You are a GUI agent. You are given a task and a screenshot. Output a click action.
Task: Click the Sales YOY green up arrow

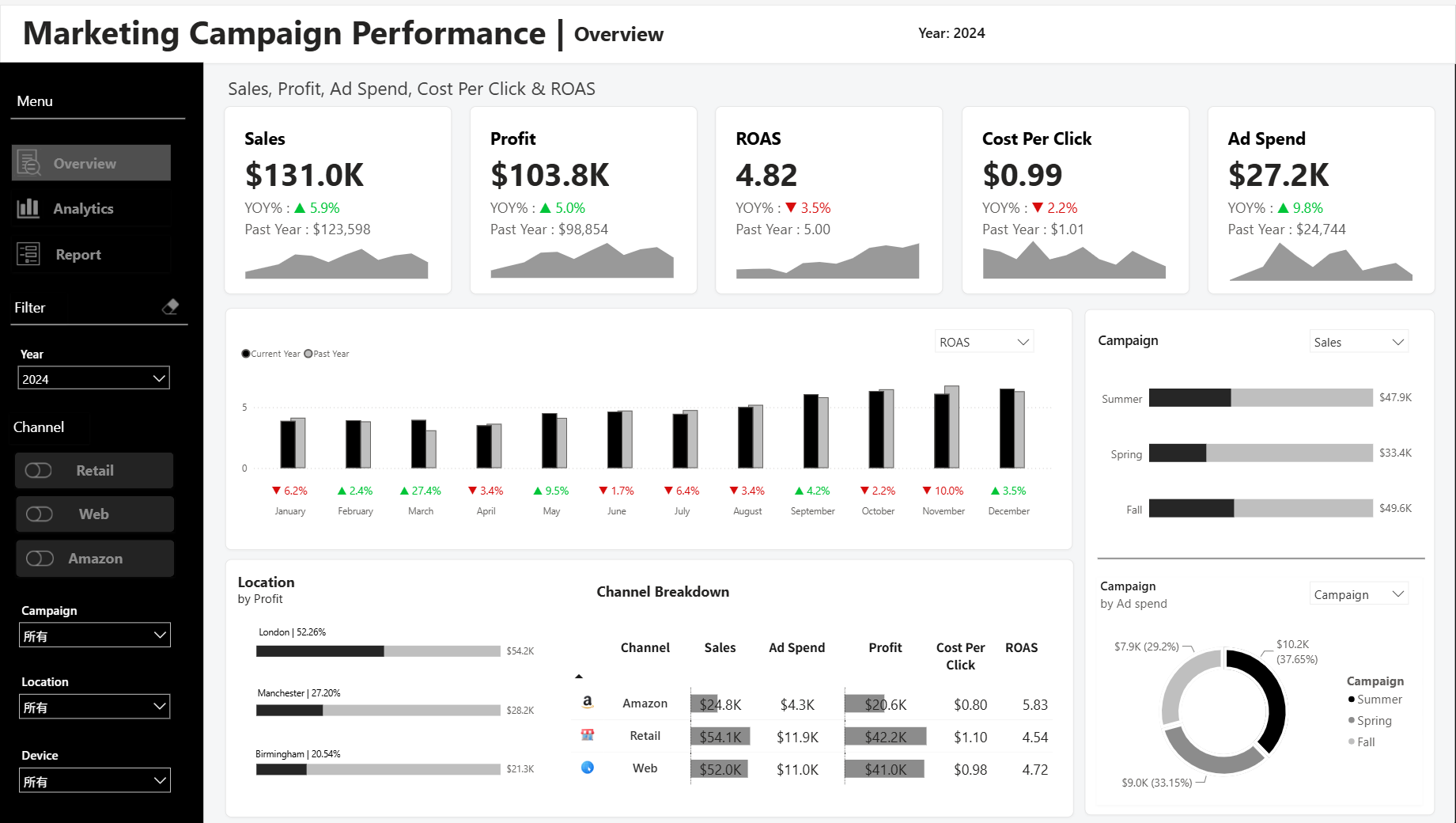pyautogui.click(x=300, y=208)
